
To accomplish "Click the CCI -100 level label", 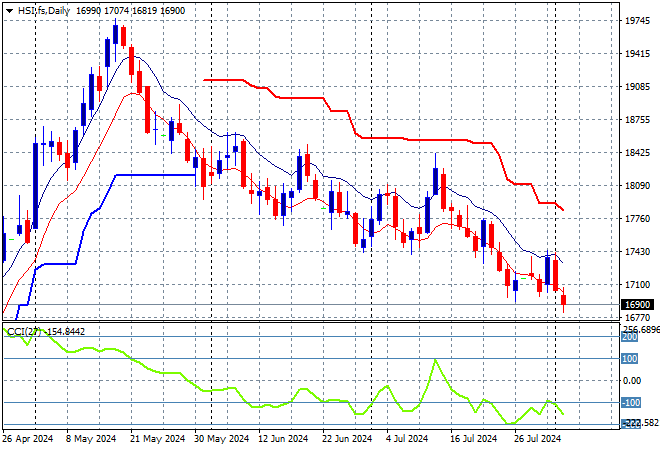I will point(630,402).
